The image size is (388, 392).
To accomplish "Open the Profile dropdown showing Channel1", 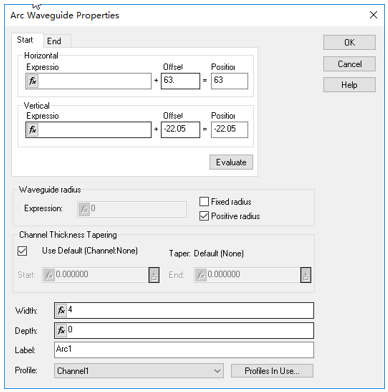I will tap(138, 371).
